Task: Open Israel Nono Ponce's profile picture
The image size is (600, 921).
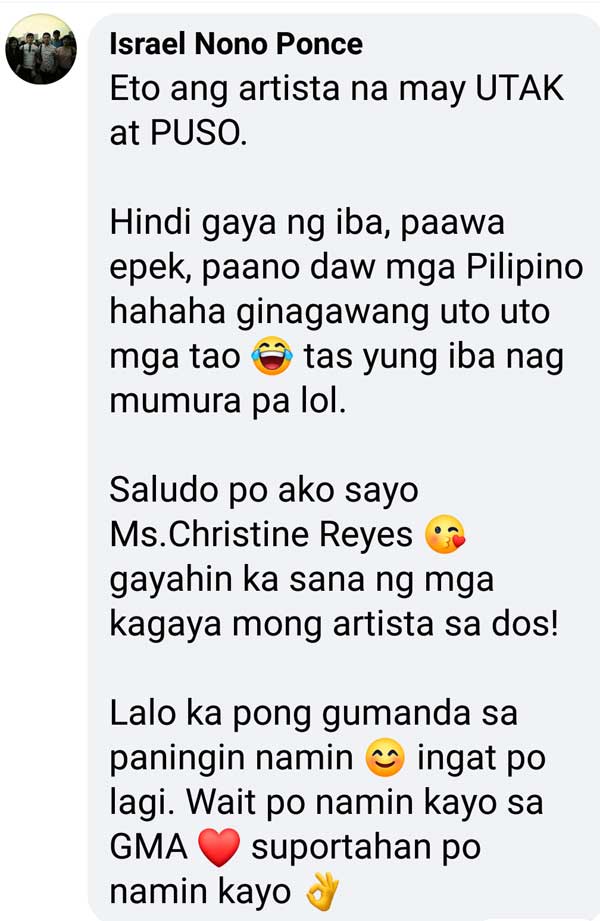Action: point(41,49)
